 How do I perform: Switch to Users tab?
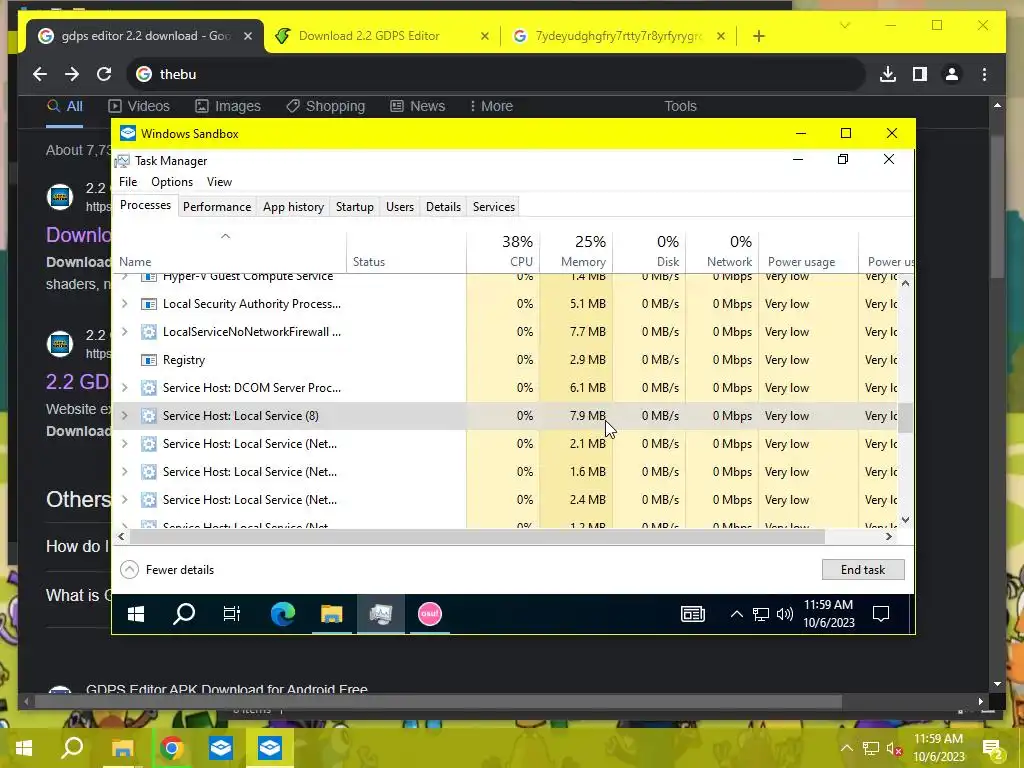pos(400,206)
